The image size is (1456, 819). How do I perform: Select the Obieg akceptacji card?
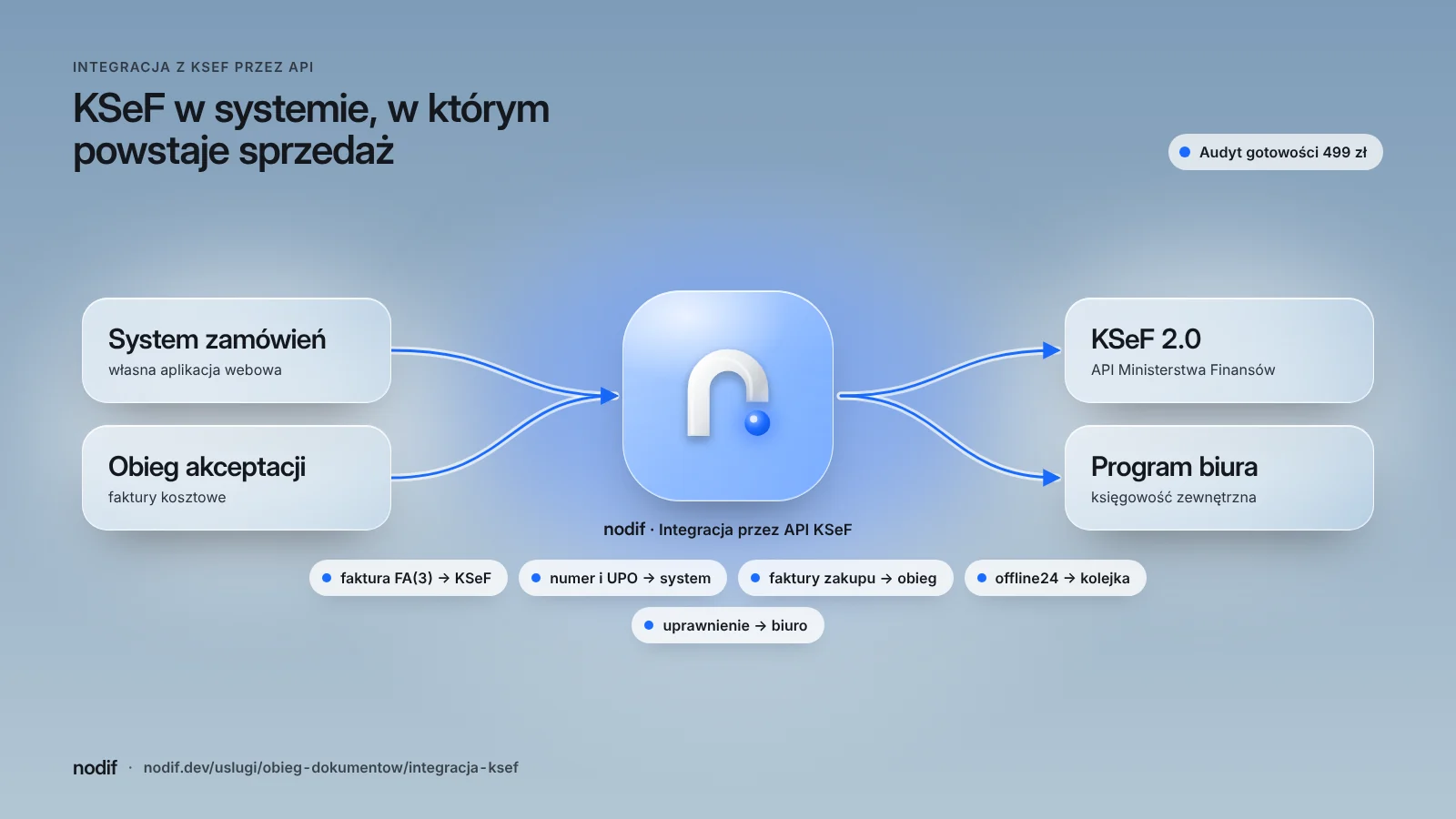237,478
